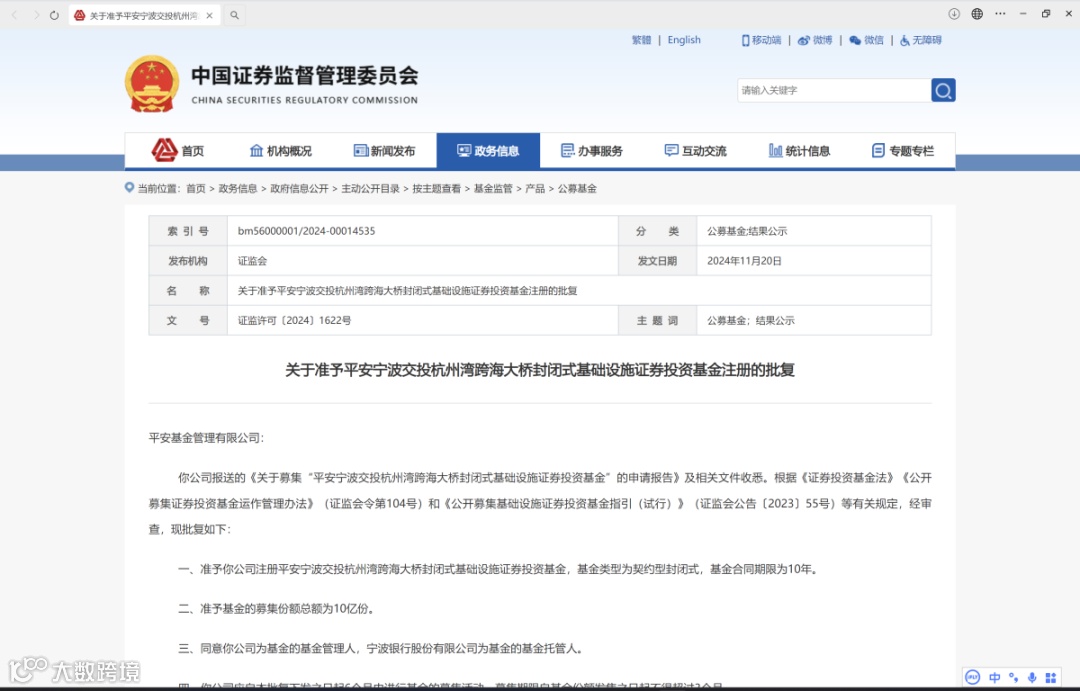
Task: Select the addressee 平安基金管理有限公司
Action: coord(205,438)
